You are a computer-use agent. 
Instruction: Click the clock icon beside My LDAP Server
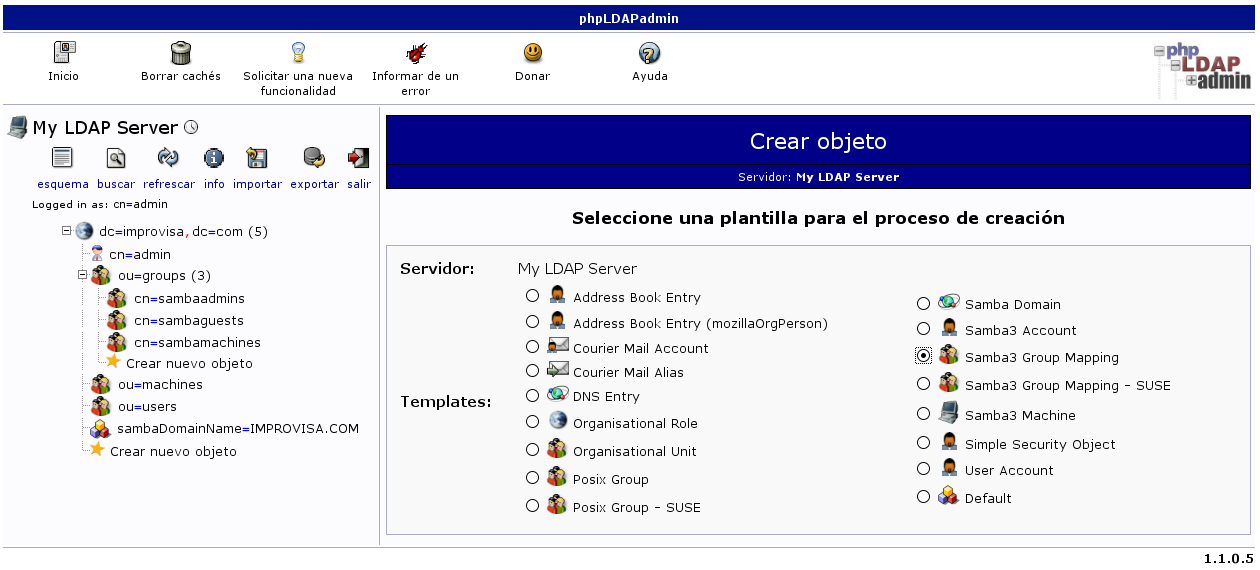point(191,127)
